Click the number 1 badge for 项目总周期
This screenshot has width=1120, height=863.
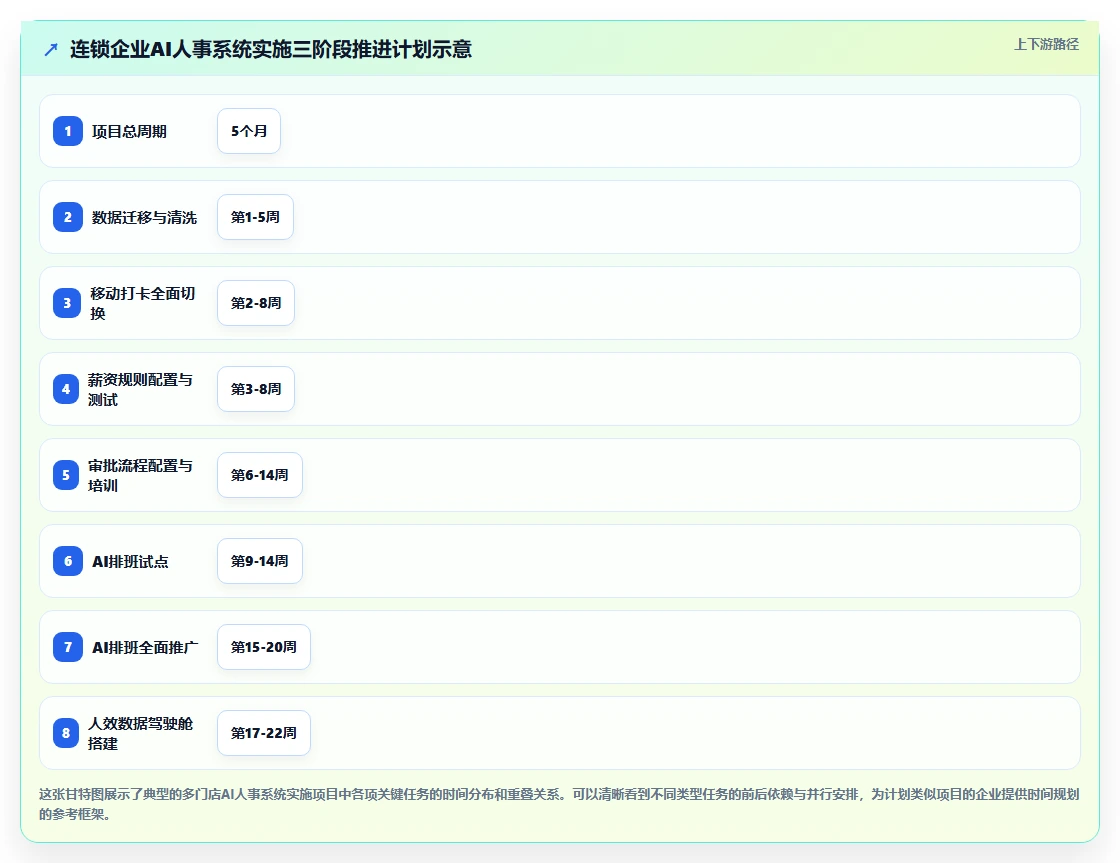68,131
